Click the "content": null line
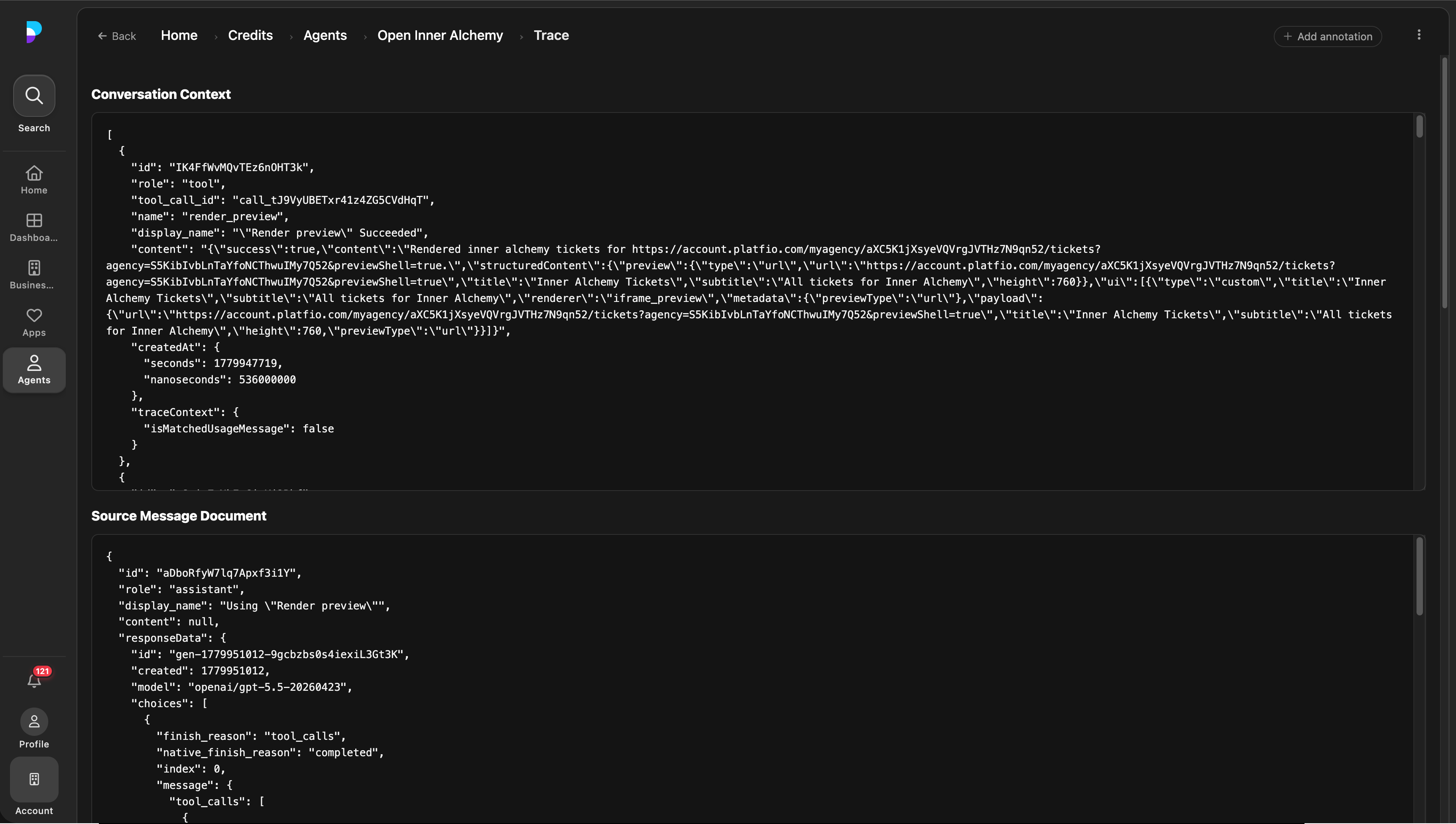 169,622
